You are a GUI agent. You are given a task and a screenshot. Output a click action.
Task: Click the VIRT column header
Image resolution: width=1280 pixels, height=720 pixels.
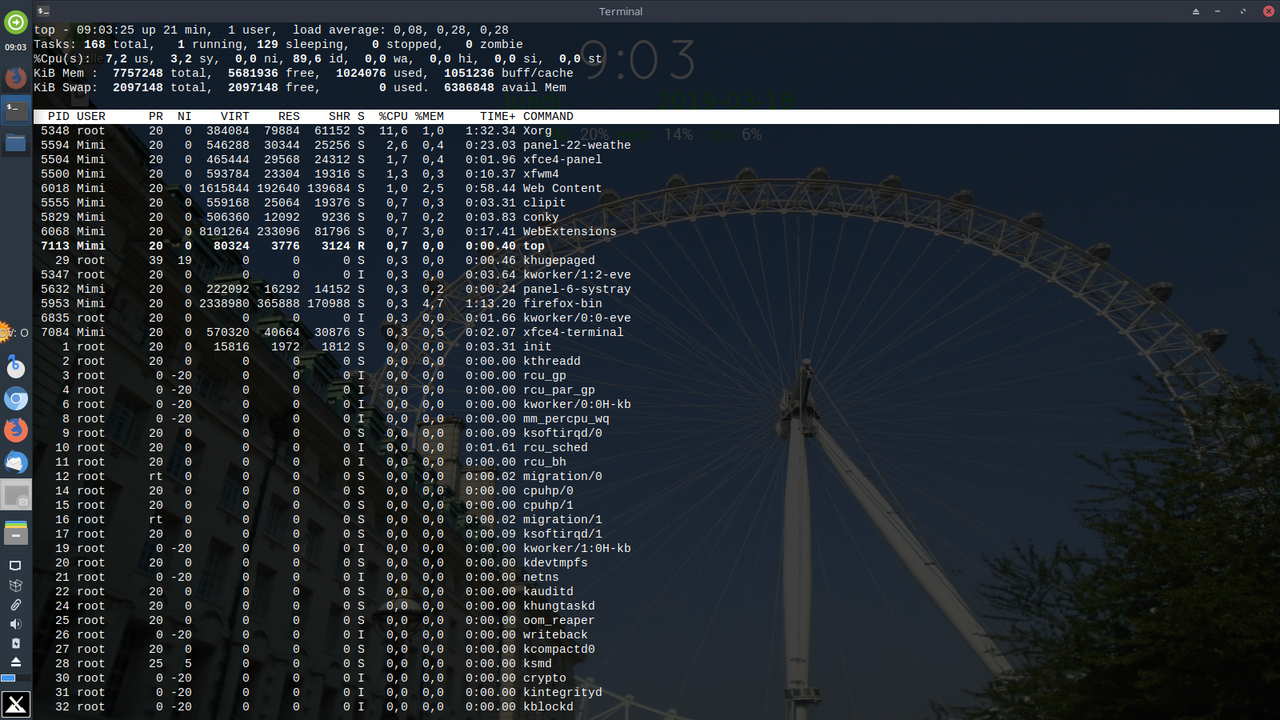235,117
